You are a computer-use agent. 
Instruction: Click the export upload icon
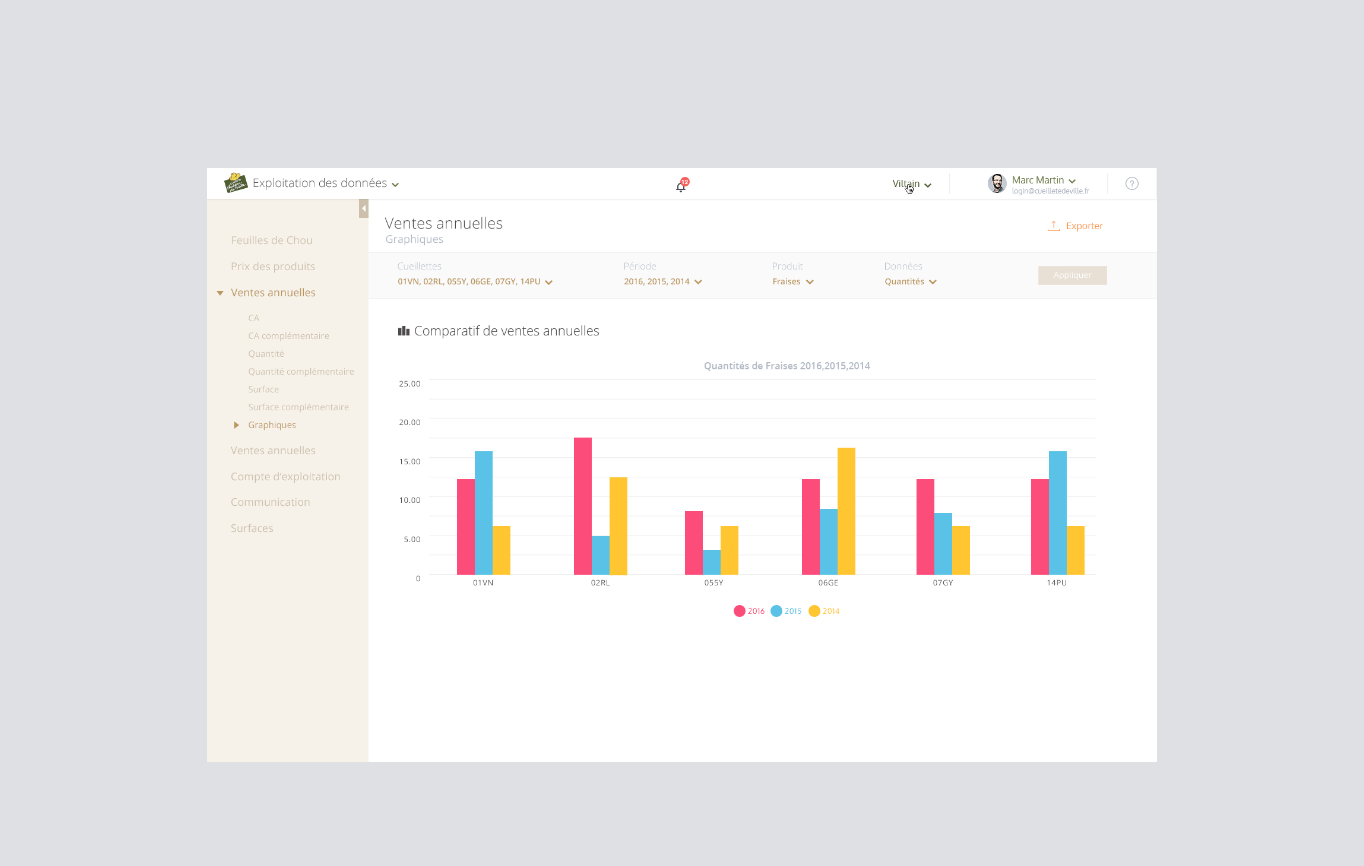pyautogui.click(x=1054, y=226)
